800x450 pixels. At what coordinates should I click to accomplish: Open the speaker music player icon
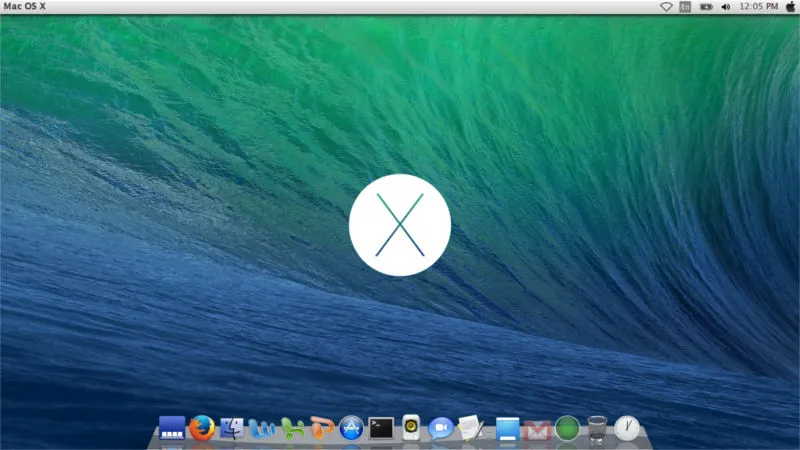click(411, 427)
